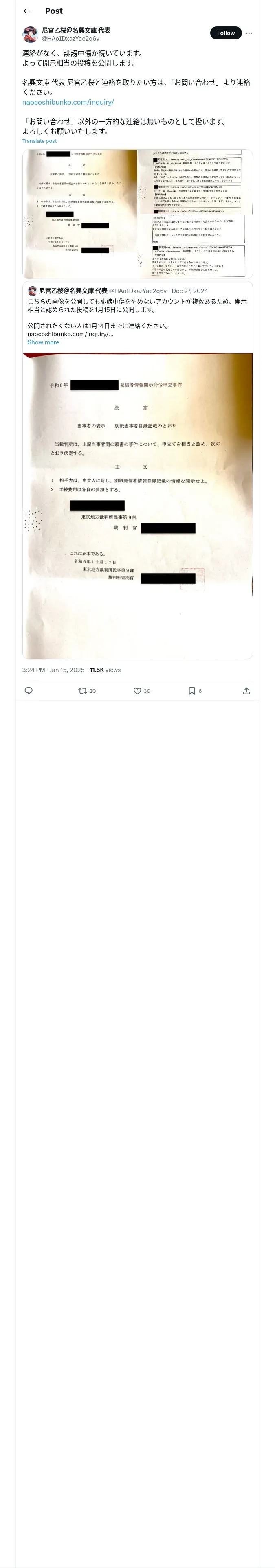Click the quoted post's Dec 27, 2024 date
This screenshot has width=275, height=1568.
[x=189, y=291]
